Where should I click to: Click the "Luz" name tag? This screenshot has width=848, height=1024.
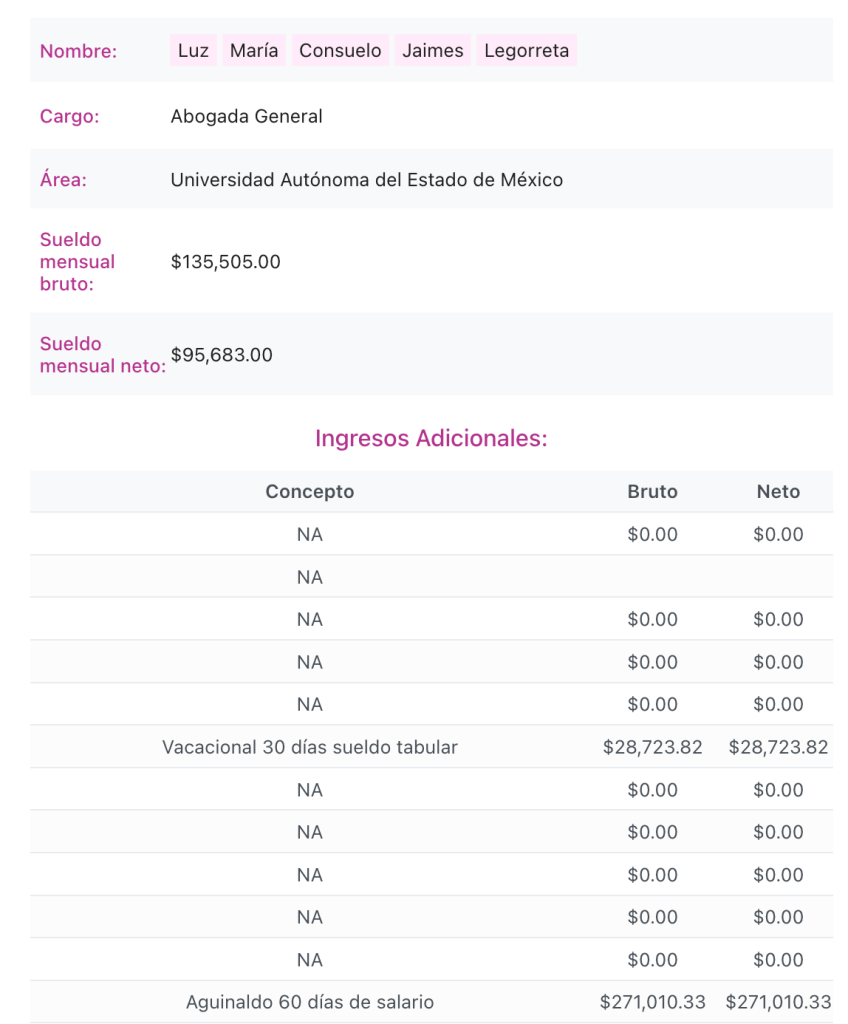click(193, 51)
